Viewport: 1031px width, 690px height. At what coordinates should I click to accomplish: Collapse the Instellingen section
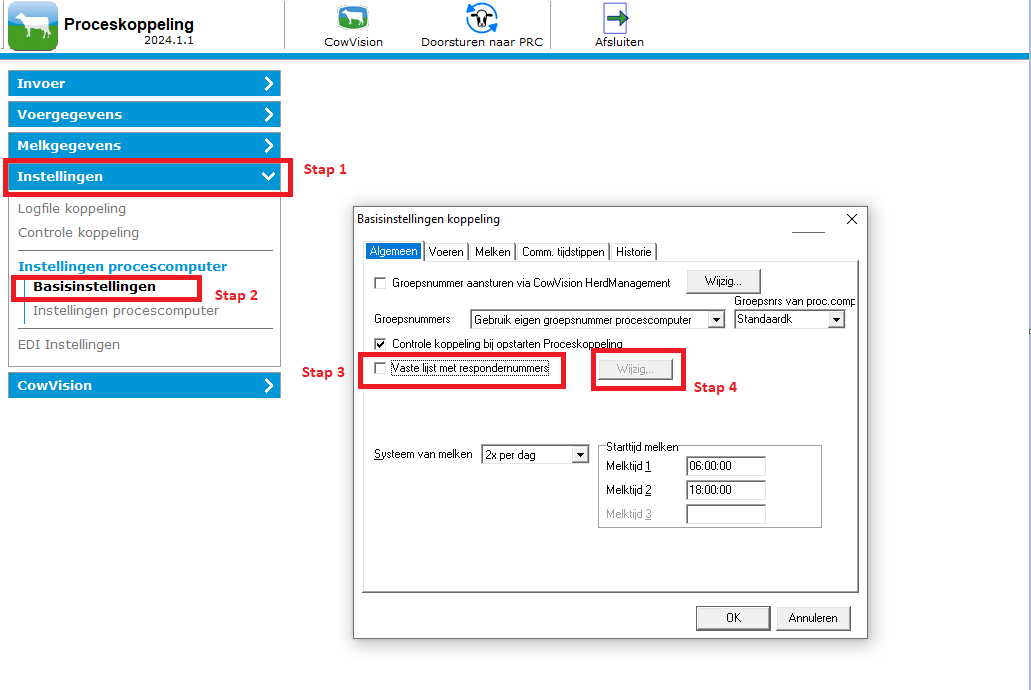144,176
